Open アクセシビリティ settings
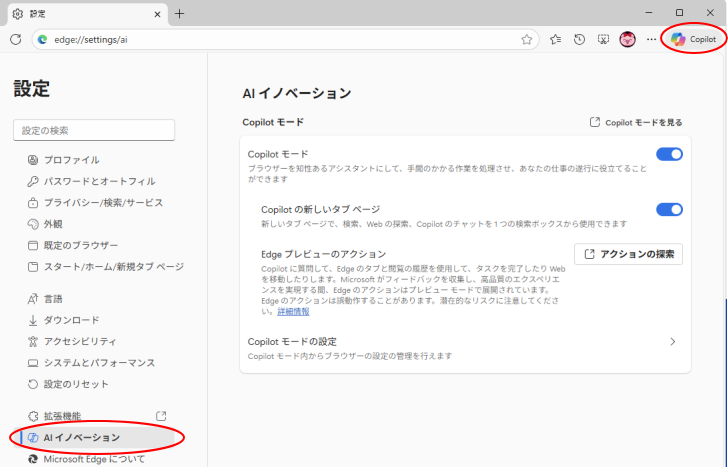This screenshot has height=467, width=728. point(72,342)
